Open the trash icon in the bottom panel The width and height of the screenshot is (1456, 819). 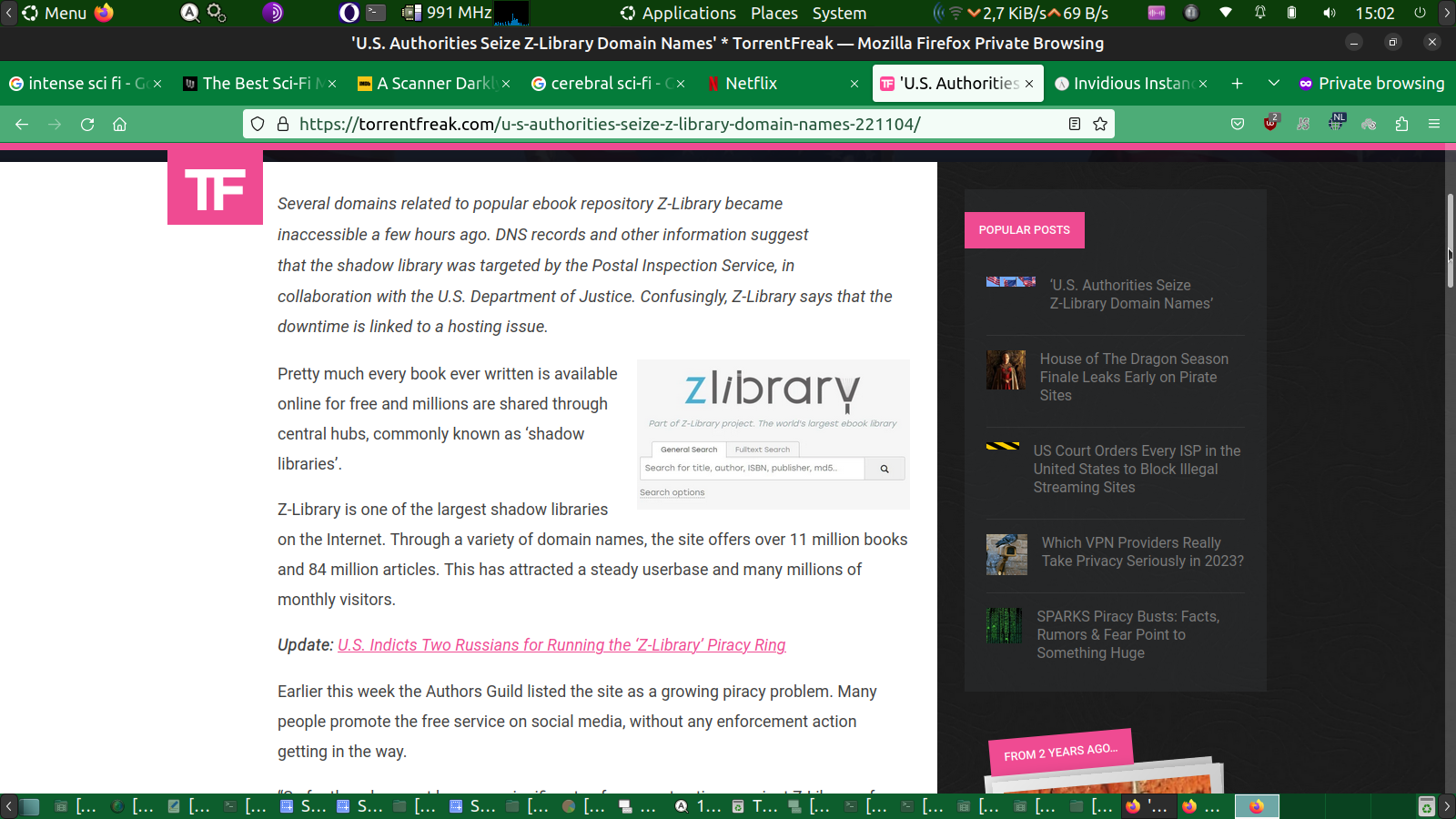click(1427, 806)
